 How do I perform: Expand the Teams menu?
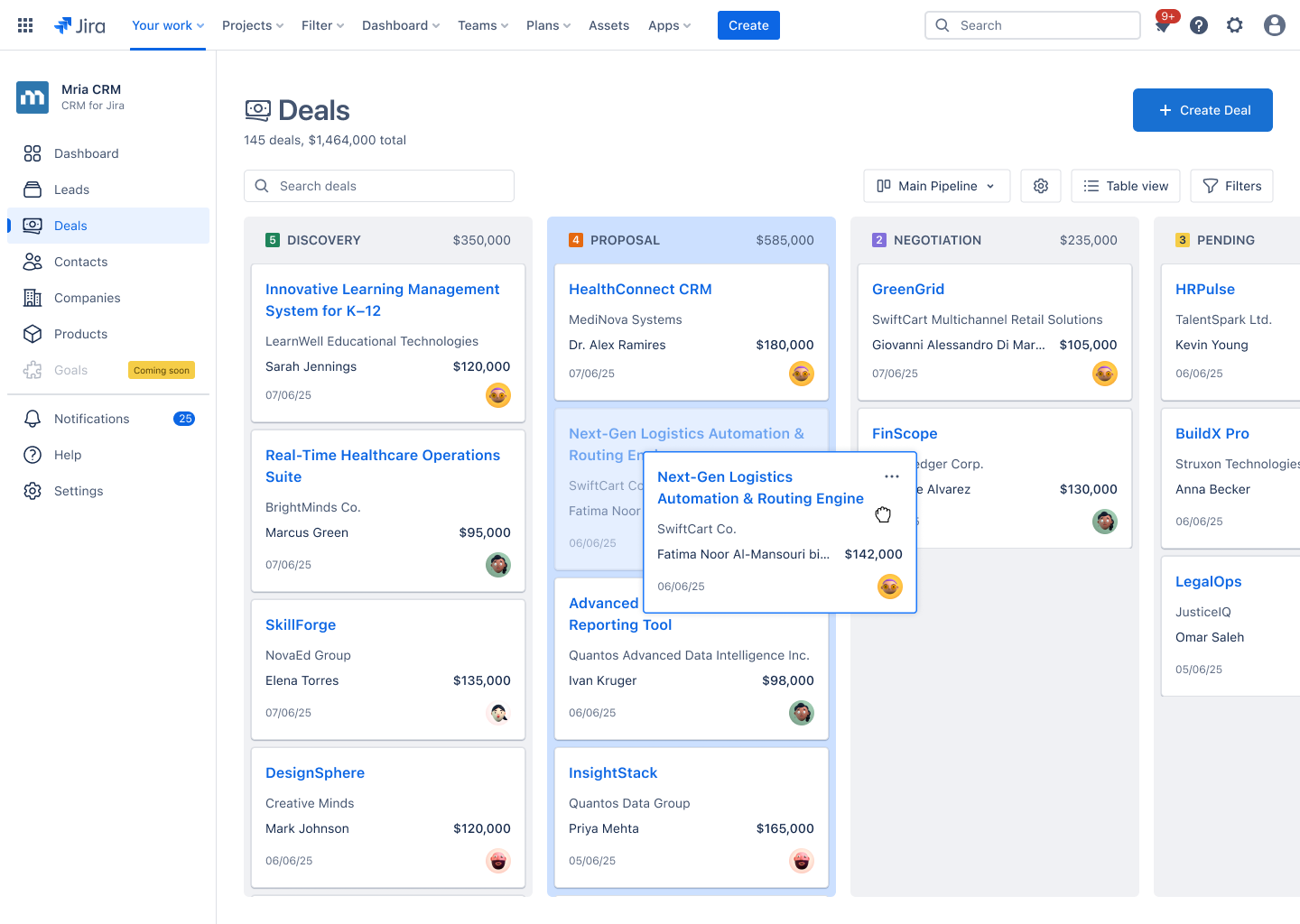483,25
